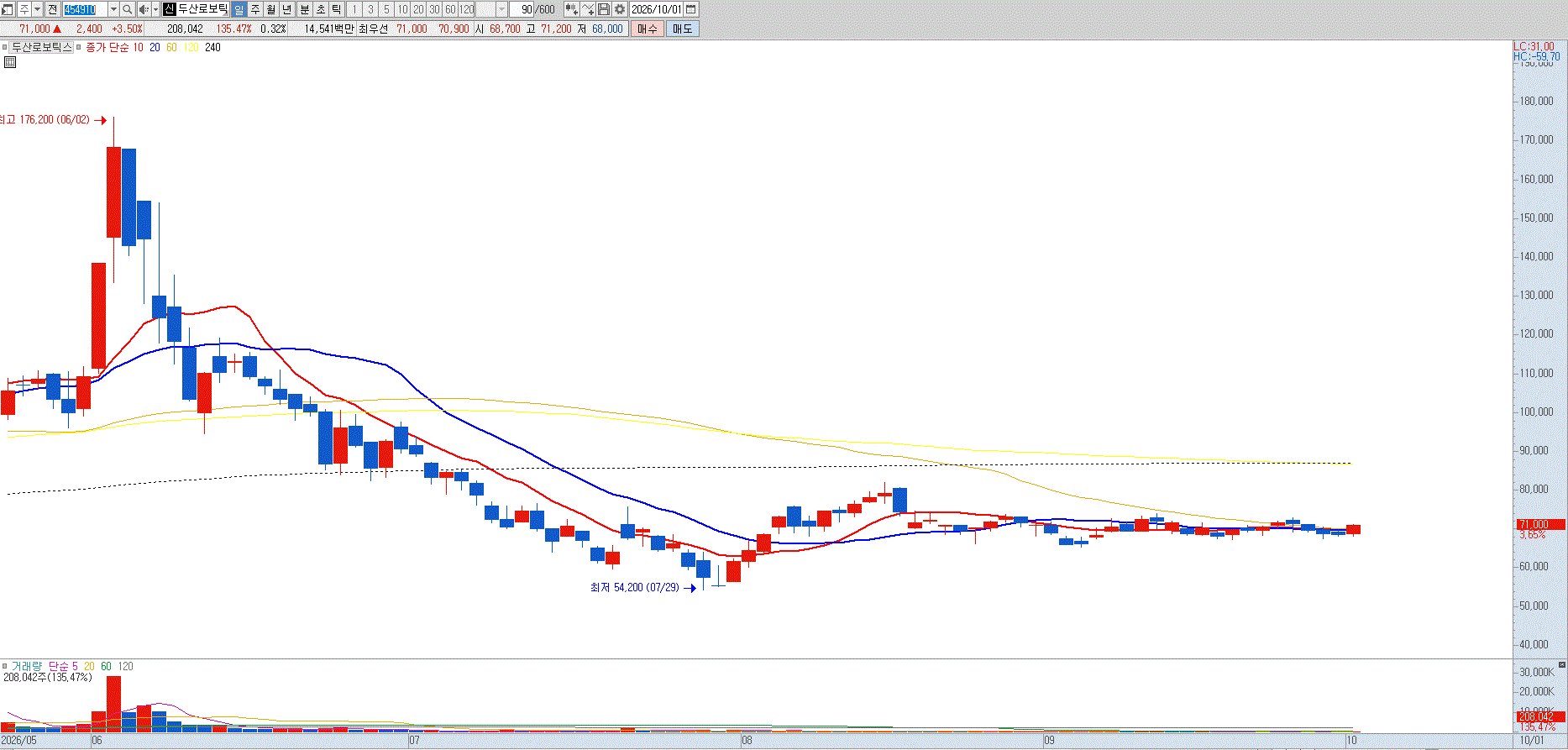The image size is (1568, 750).
Task: Click the red 10 moving average legend
Action: (138, 47)
